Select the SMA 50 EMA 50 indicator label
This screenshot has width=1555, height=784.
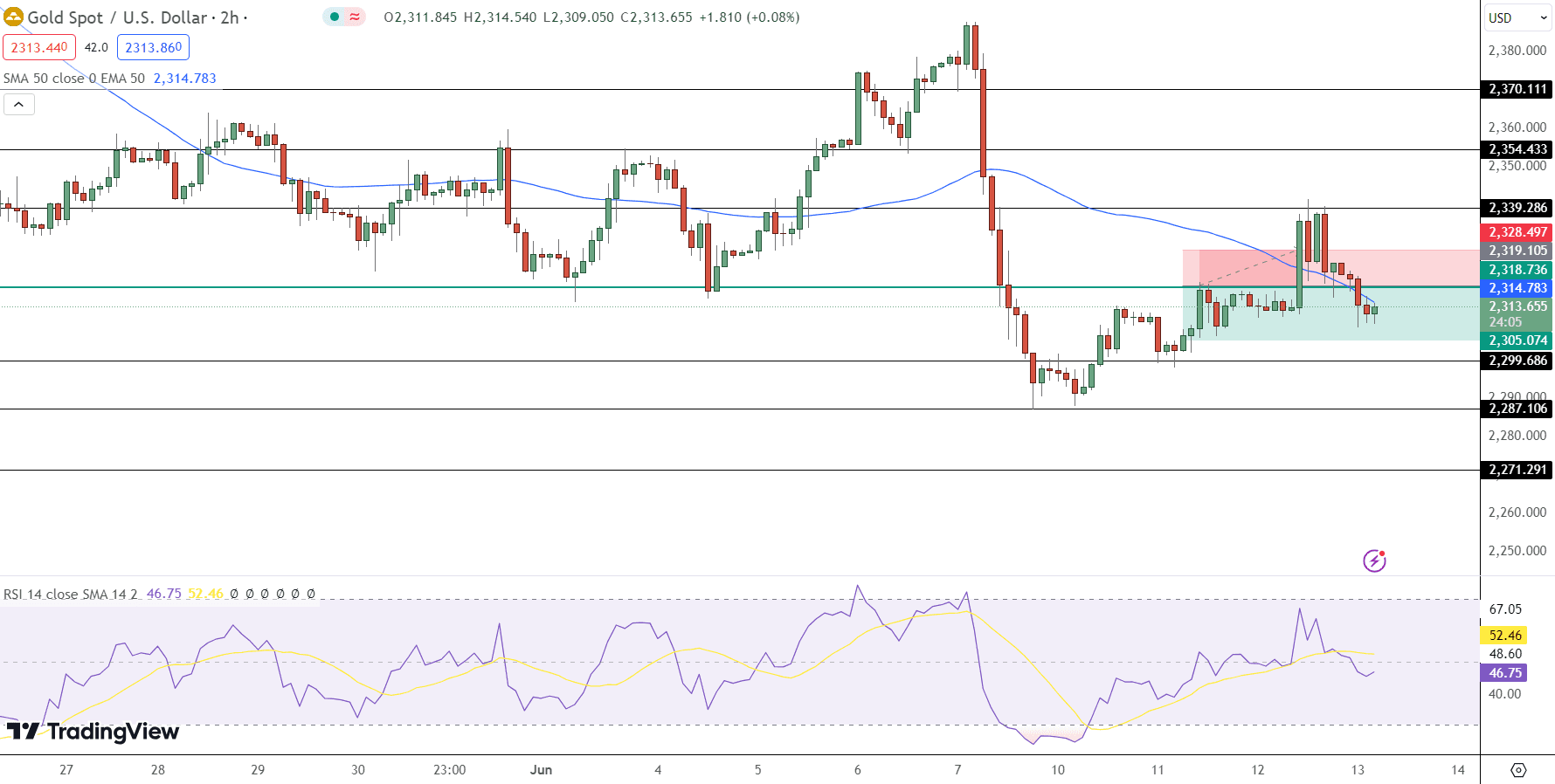coord(74,79)
